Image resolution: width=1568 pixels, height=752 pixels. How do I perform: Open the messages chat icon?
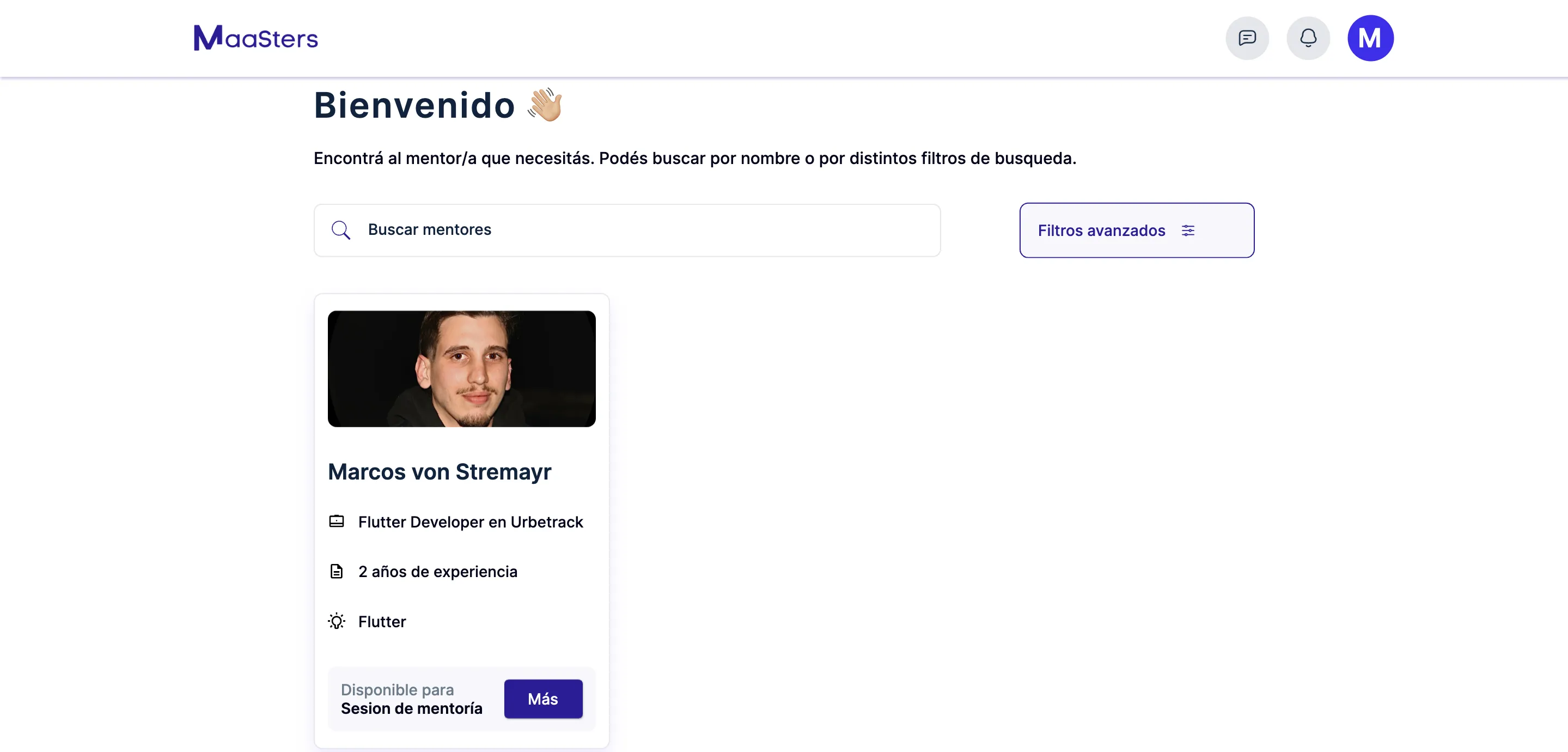tap(1247, 38)
